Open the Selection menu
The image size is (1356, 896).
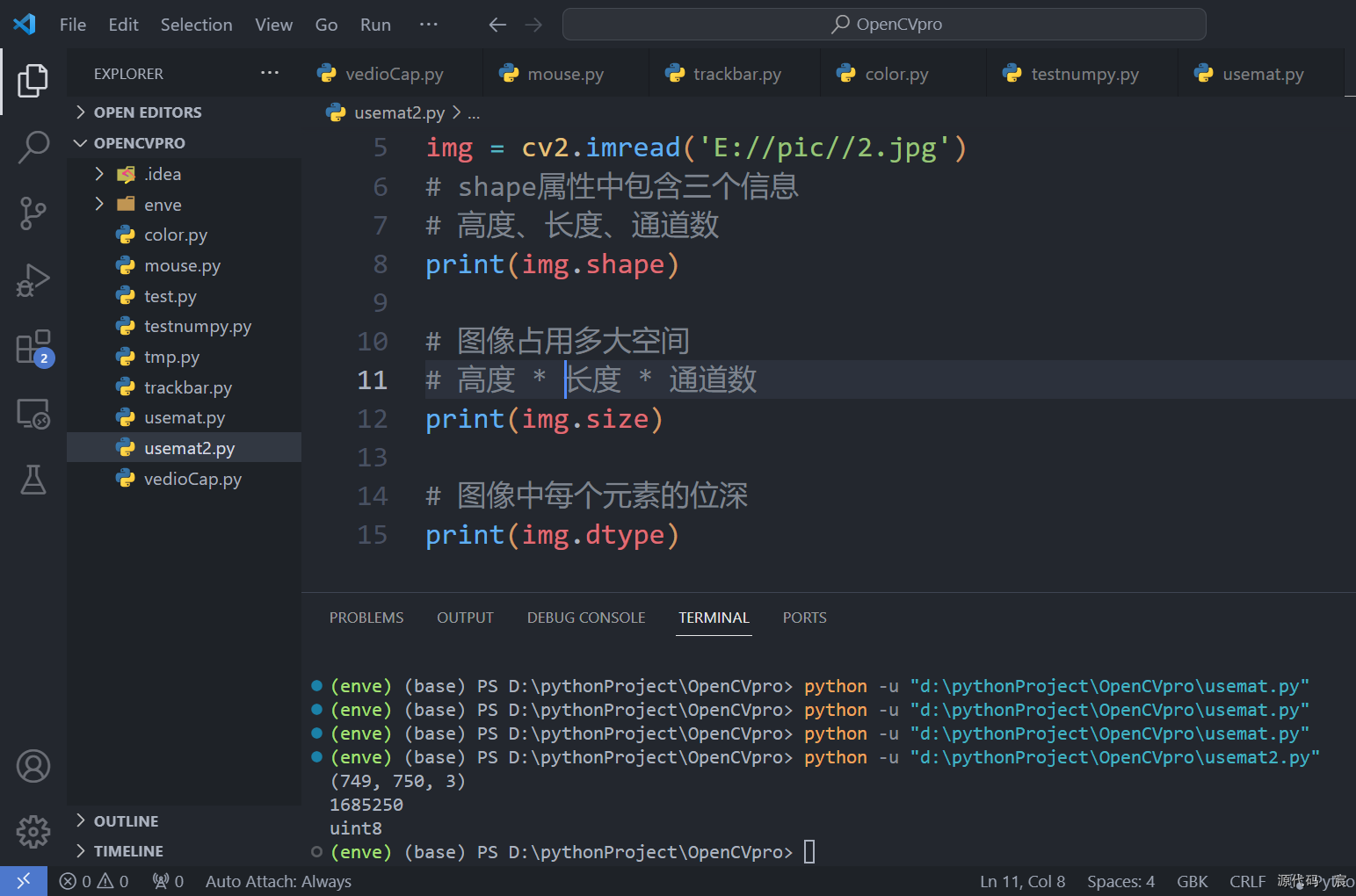(x=196, y=25)
